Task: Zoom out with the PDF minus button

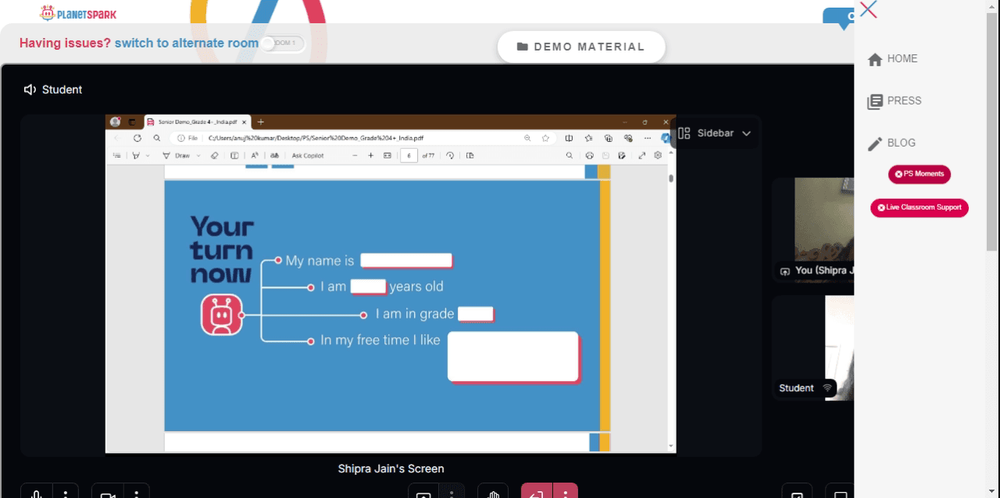Action: 355,156
